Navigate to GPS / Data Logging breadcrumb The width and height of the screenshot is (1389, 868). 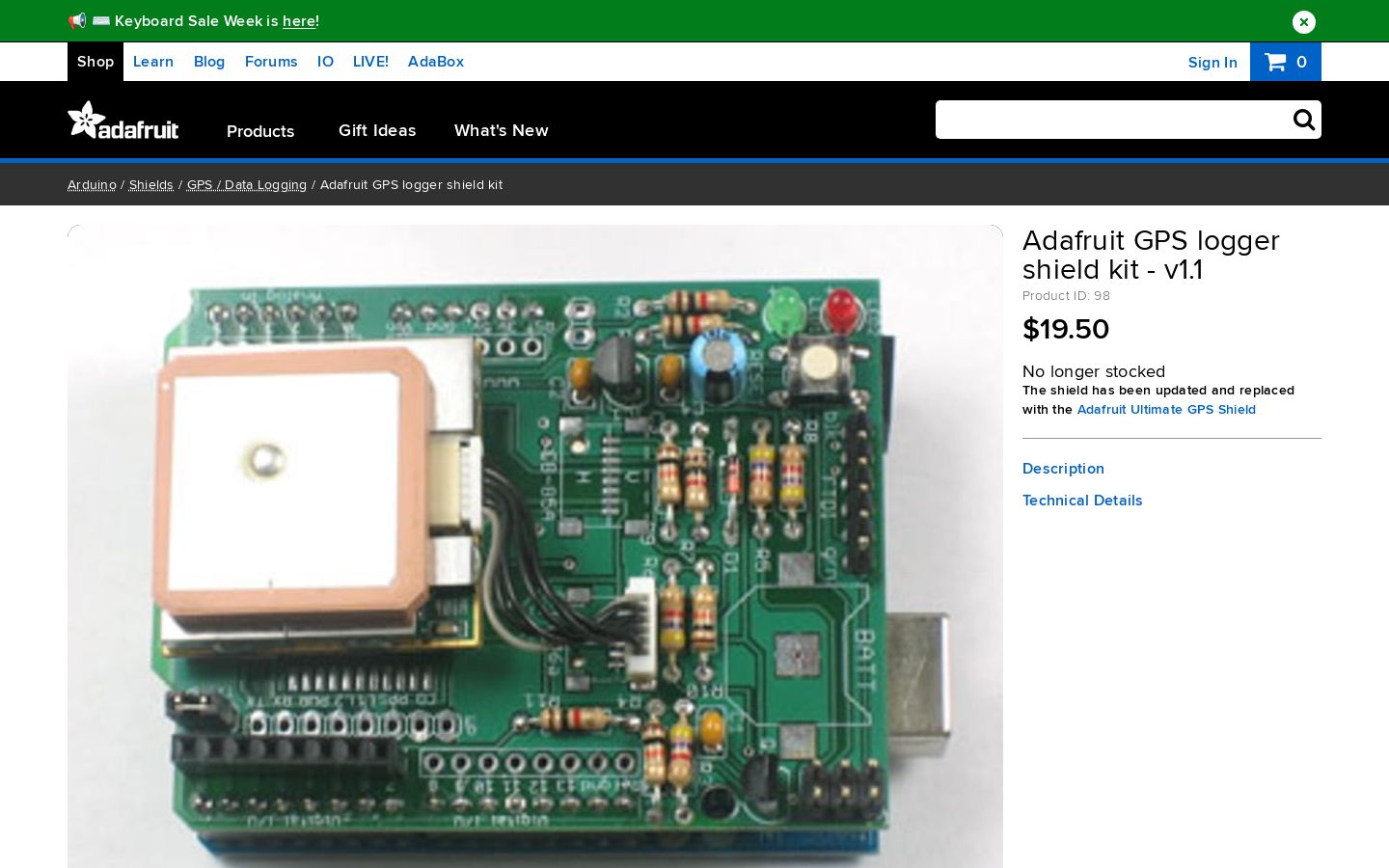point(247,184)
